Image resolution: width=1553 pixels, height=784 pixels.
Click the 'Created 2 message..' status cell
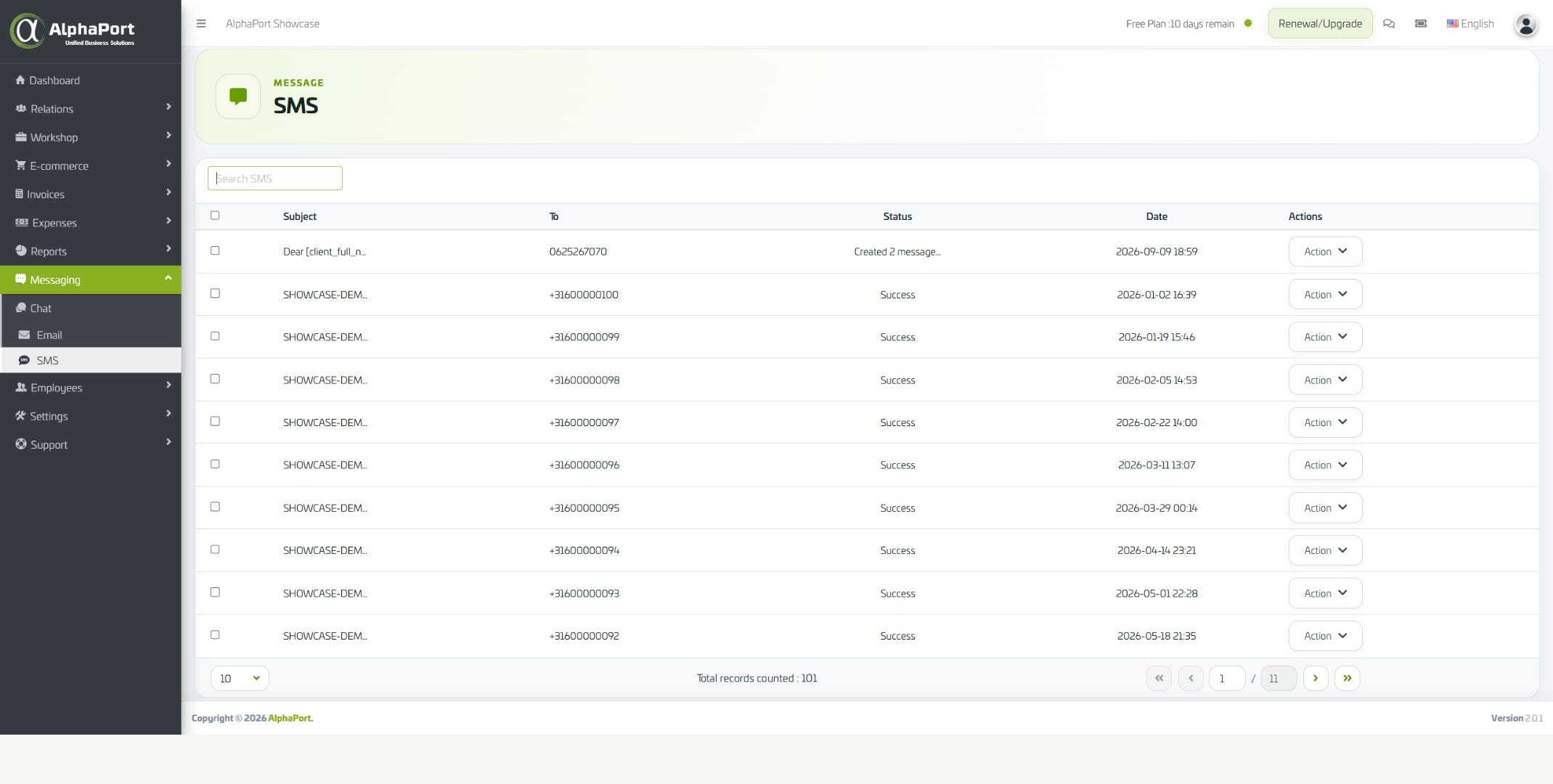coord(897,252)
